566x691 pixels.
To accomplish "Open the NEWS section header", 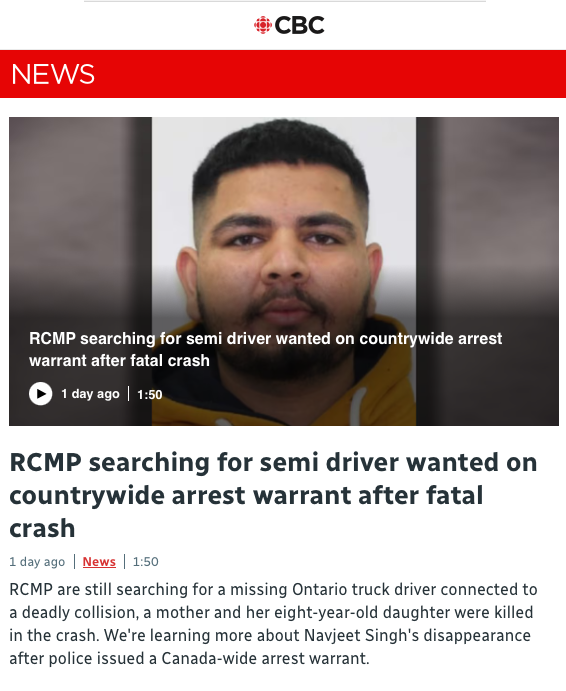I will (x=53, y=74).
